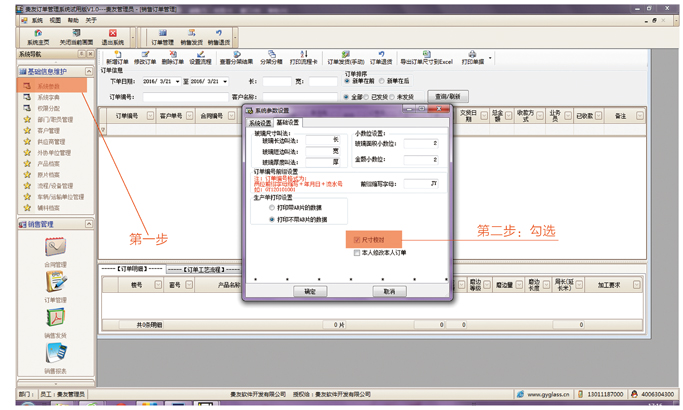Image resolution: width=683 pixels, height=410 pixels.
Task: Open the order start date dropdown
Action: tap(177, 82)
